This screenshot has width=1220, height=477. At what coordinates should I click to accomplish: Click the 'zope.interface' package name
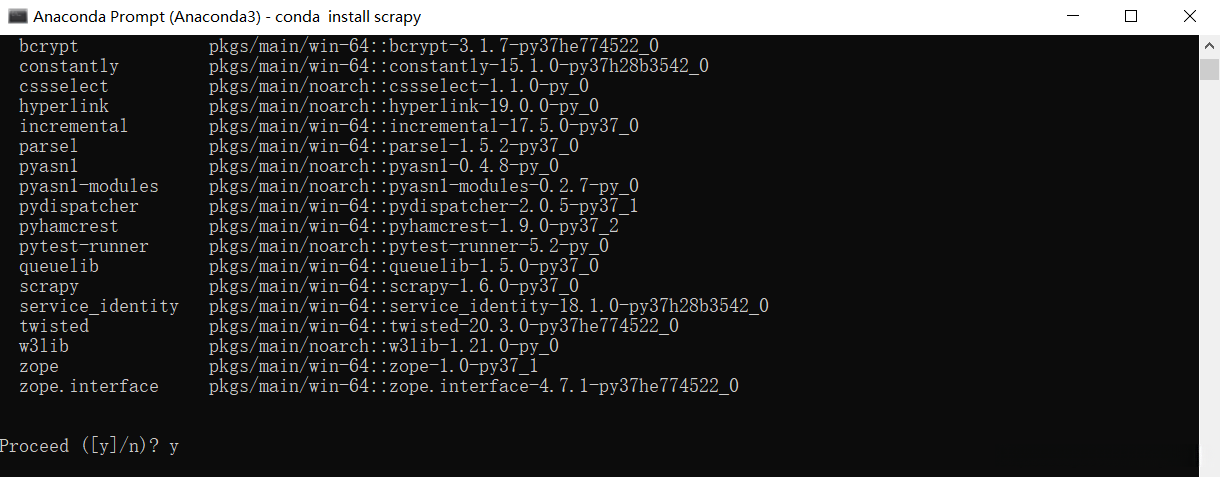tap(89, 386)
